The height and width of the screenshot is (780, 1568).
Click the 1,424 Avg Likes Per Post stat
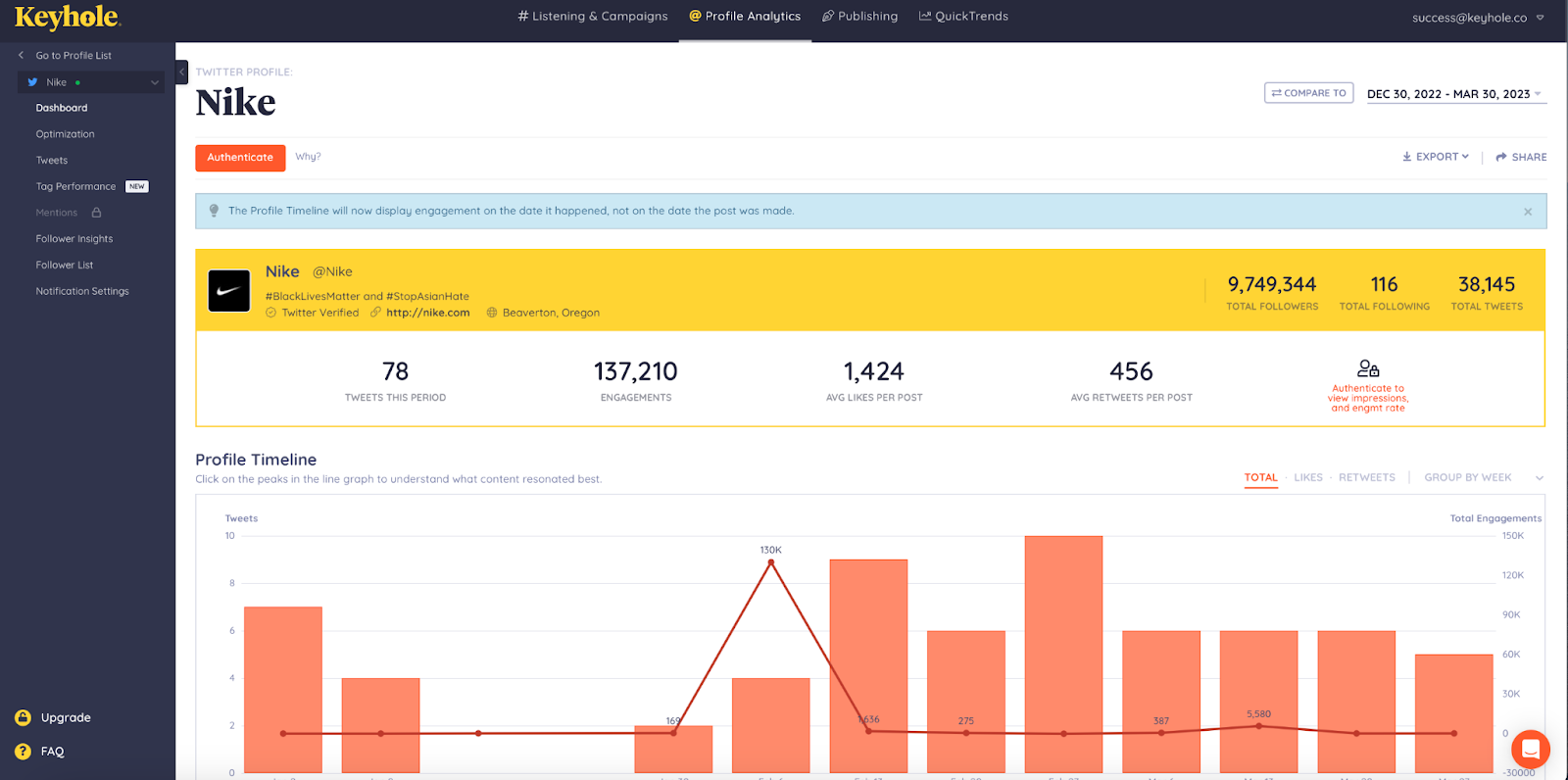click(874, 379)
